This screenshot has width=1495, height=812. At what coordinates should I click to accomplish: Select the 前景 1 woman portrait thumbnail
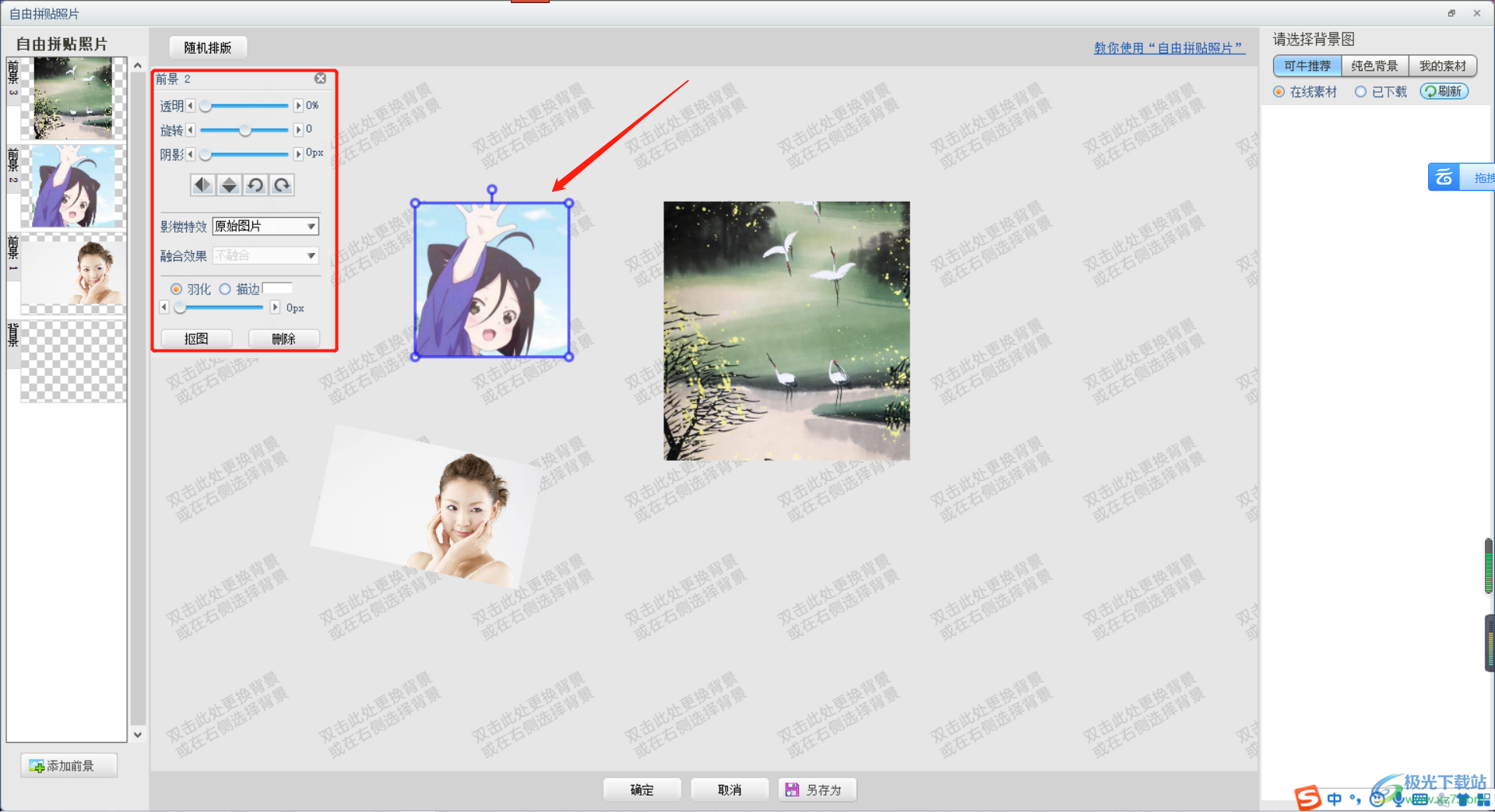click(73, 274)
